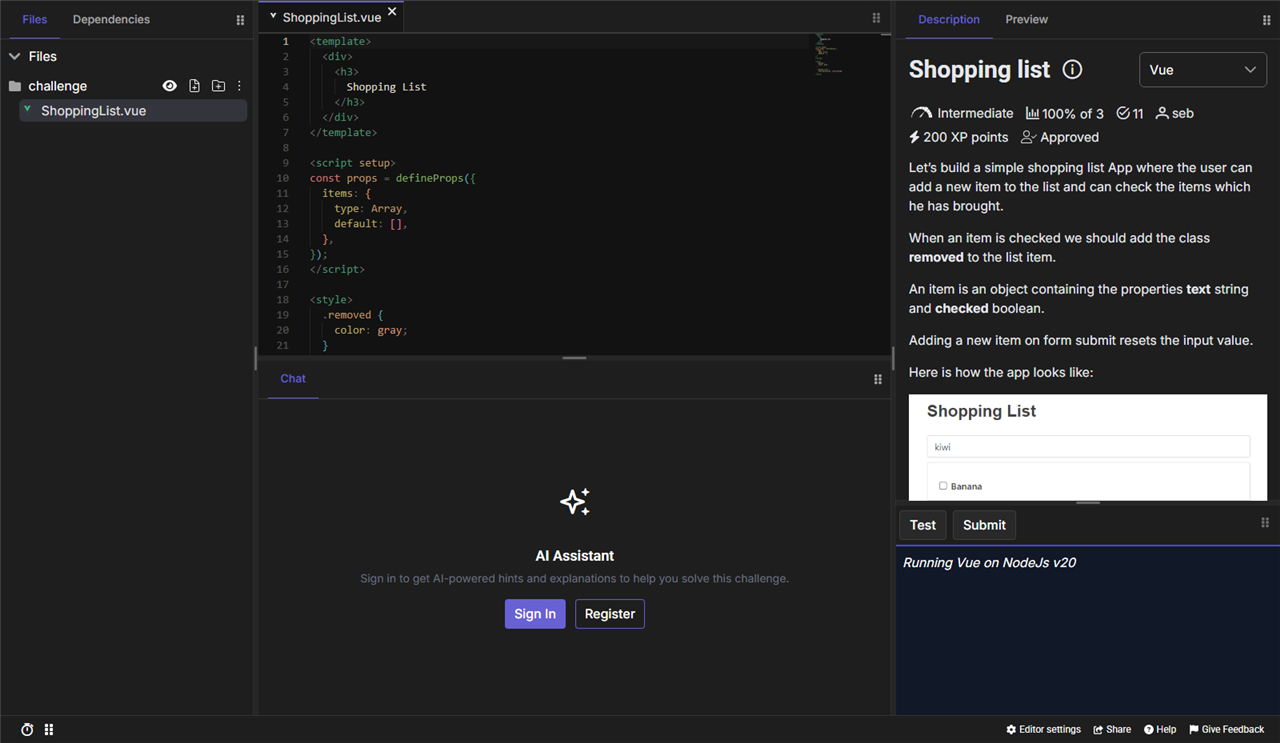Click the 100% of 3 chart icon
Viewport: 1280px width, 743px height.
point(1032,114)
